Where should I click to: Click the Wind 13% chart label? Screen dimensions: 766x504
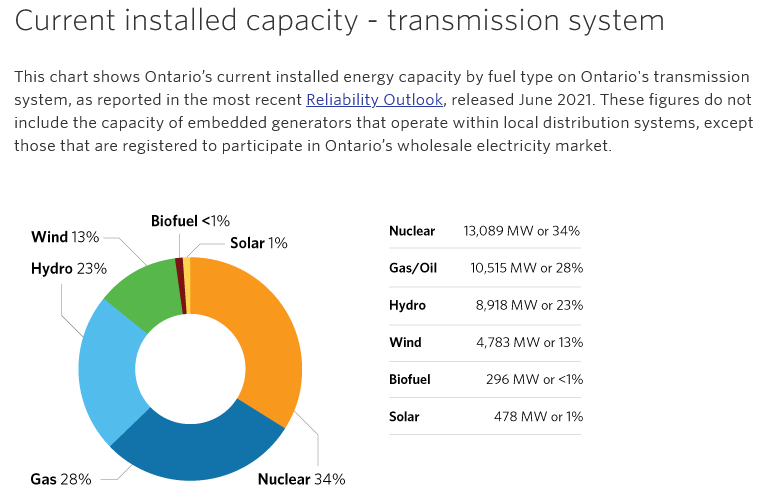click(65, 237)
